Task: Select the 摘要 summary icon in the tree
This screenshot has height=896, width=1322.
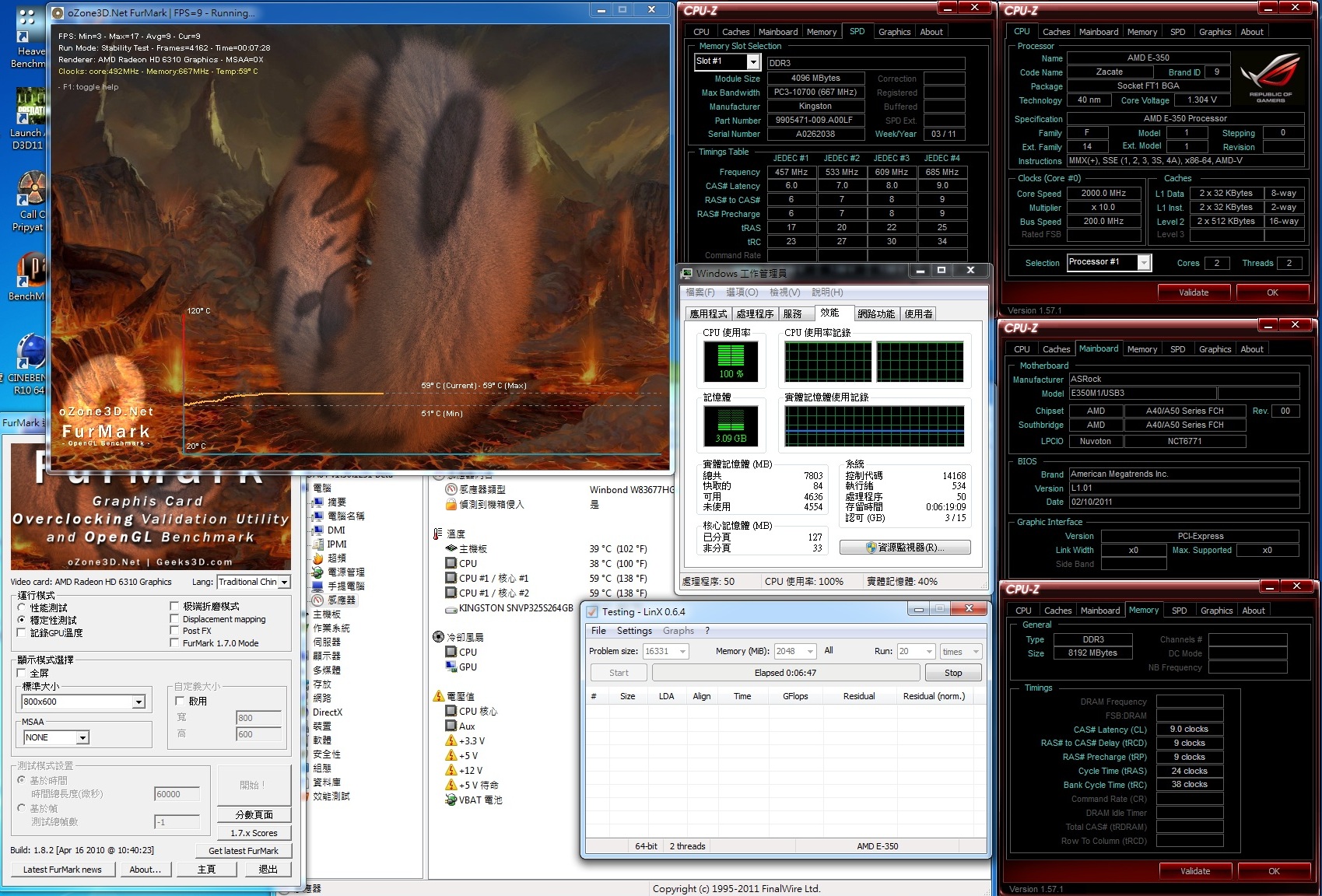Action: coord(317,502)
